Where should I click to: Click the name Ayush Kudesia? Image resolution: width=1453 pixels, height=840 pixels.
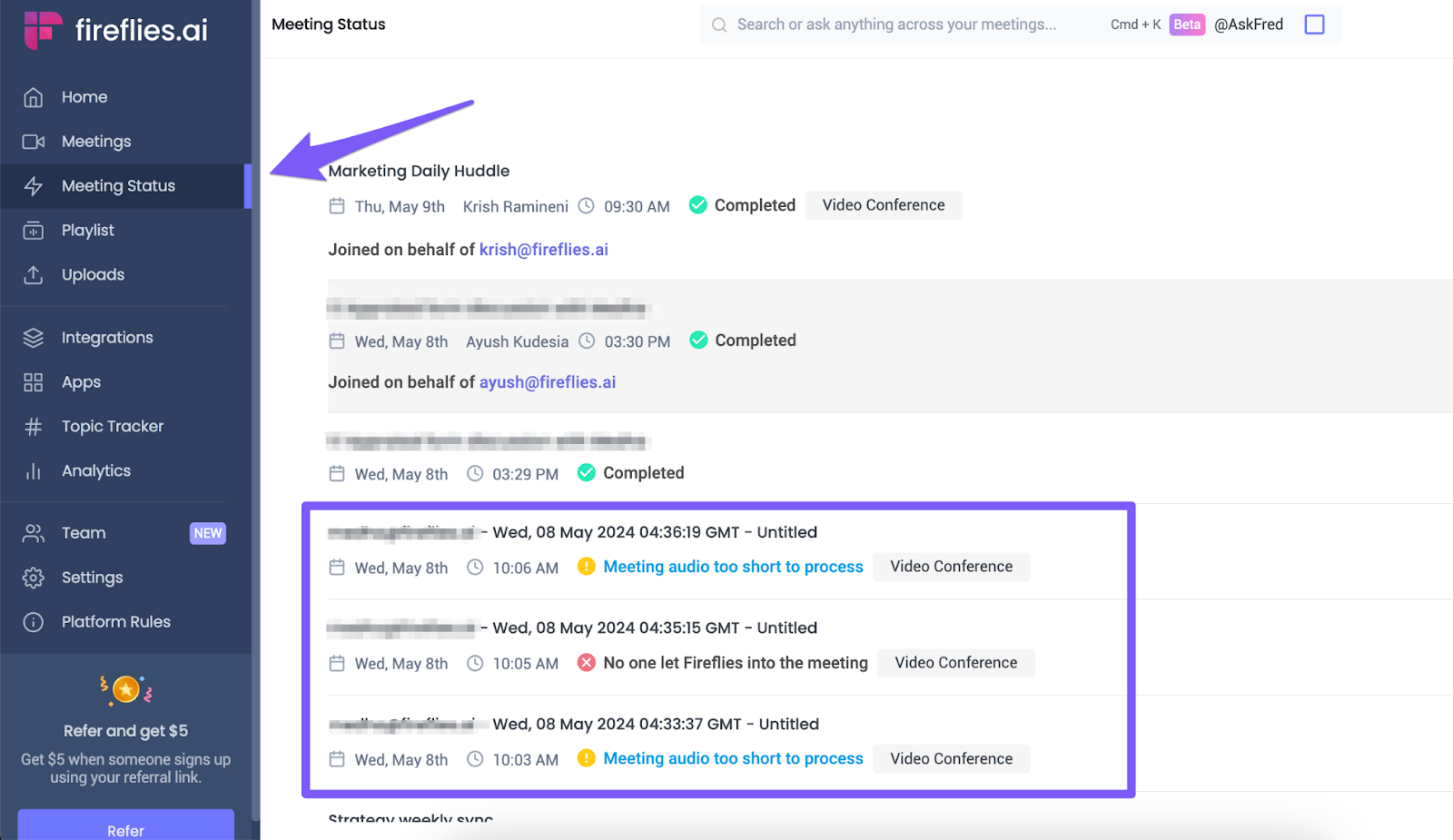pos(518,341)
